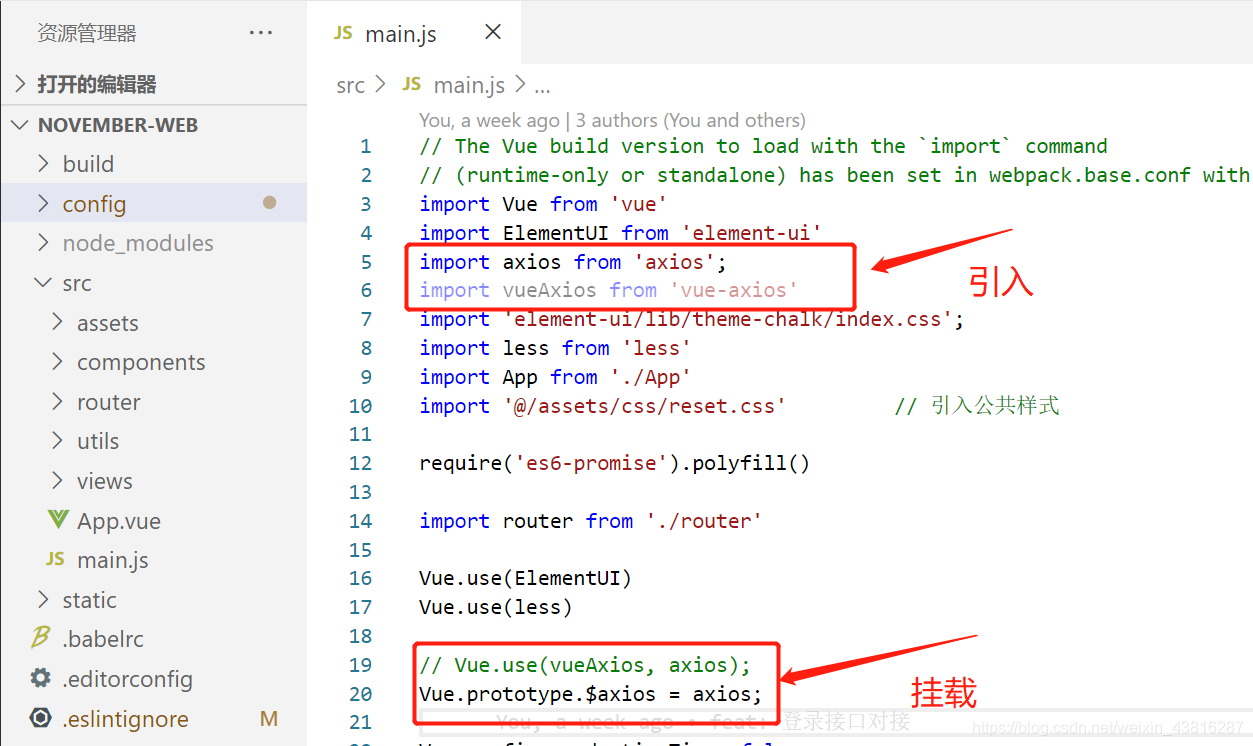Click the Babel icon beside .babelrc

[41, 637]
